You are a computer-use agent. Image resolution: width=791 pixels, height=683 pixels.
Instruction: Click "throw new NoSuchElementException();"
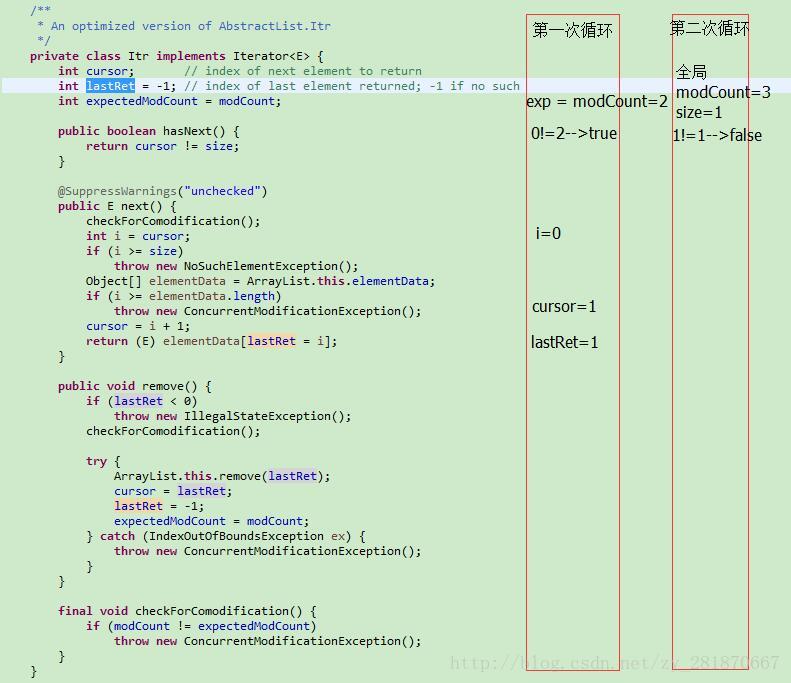click(x=236, y=266)
